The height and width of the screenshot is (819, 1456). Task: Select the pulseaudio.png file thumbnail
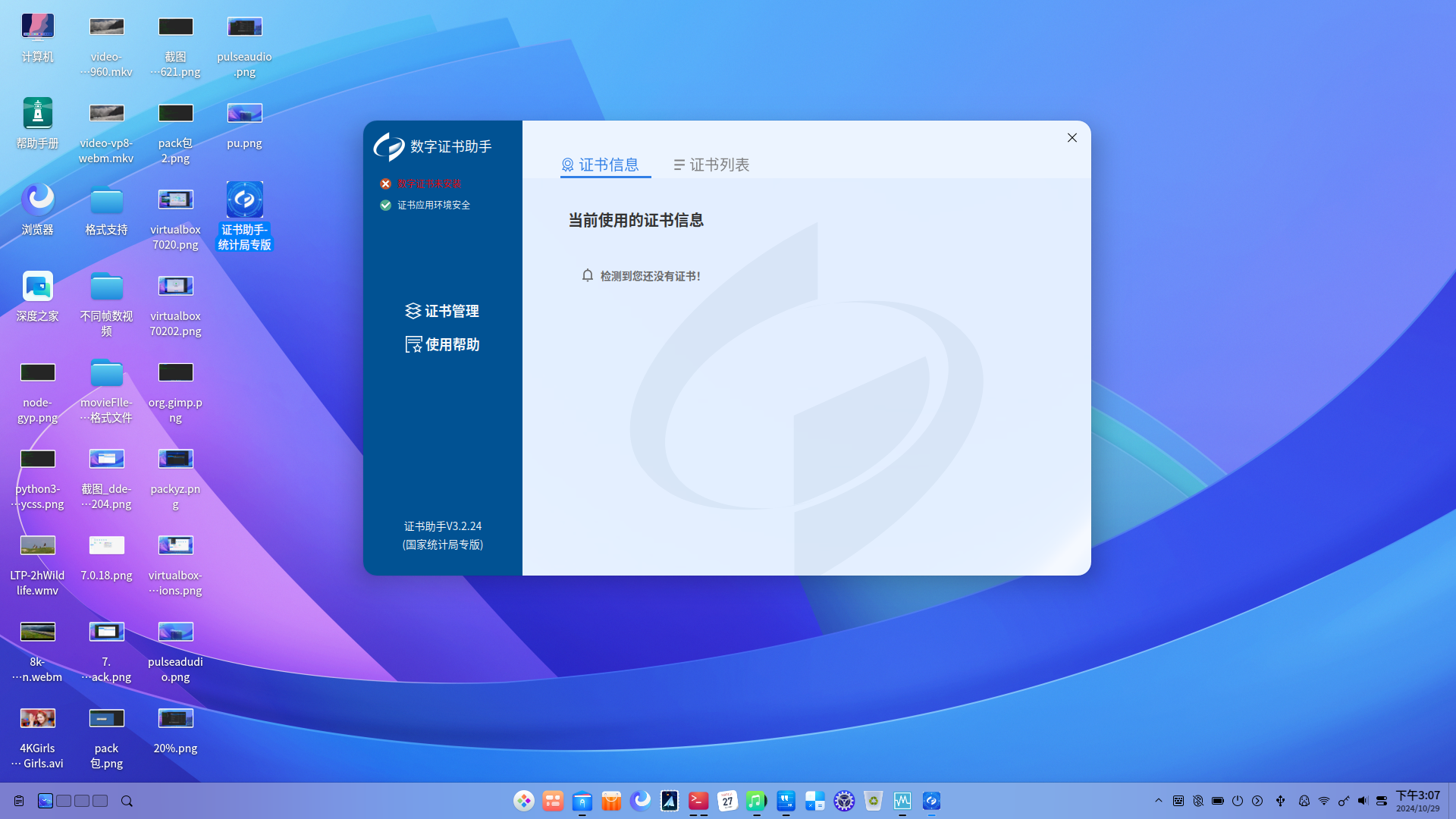coord(244,27)
